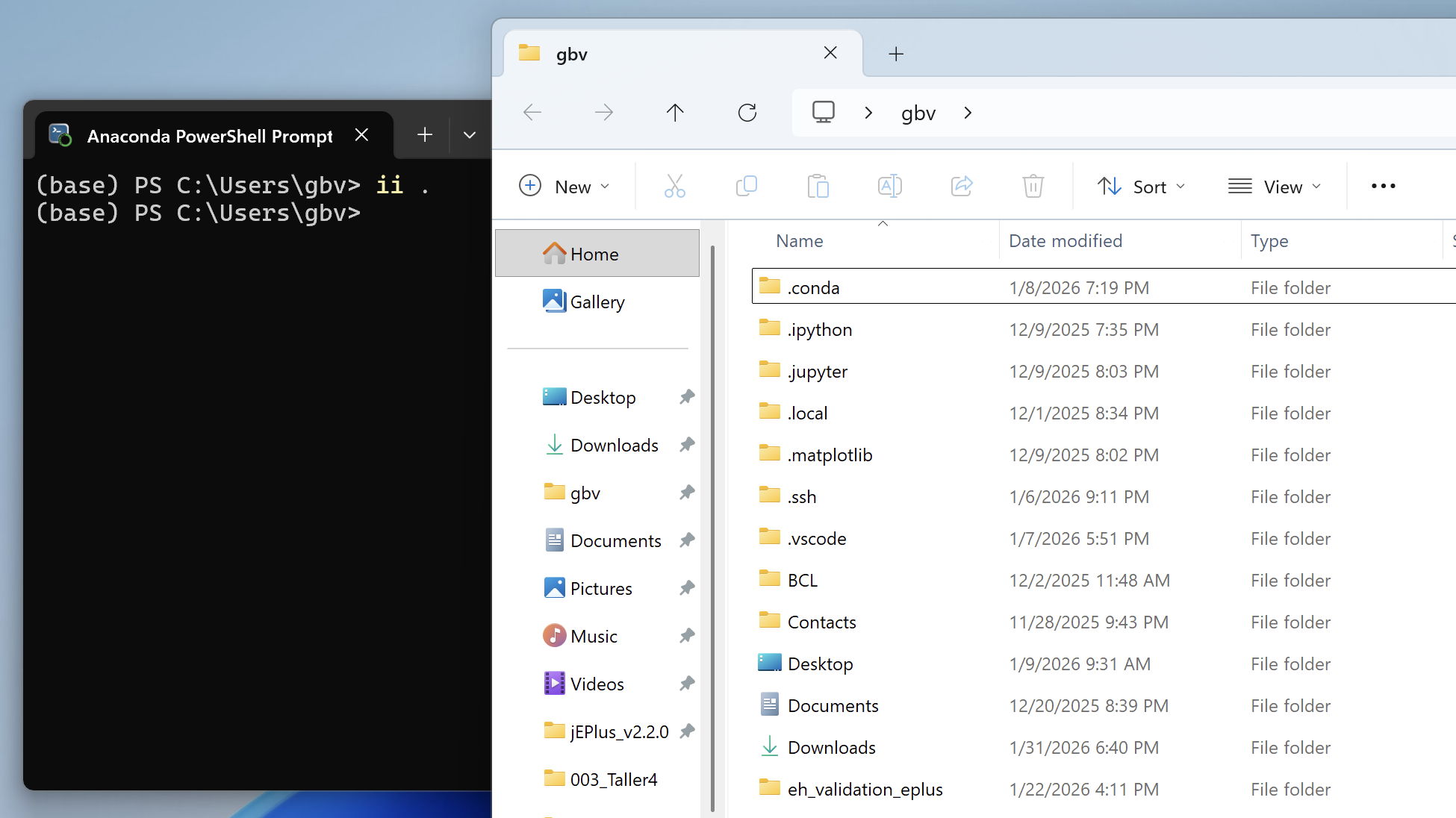Toggle the pin next to Music
Image resolution: width=1456 pixels, height=818 pixels.
tap(687, 636)
